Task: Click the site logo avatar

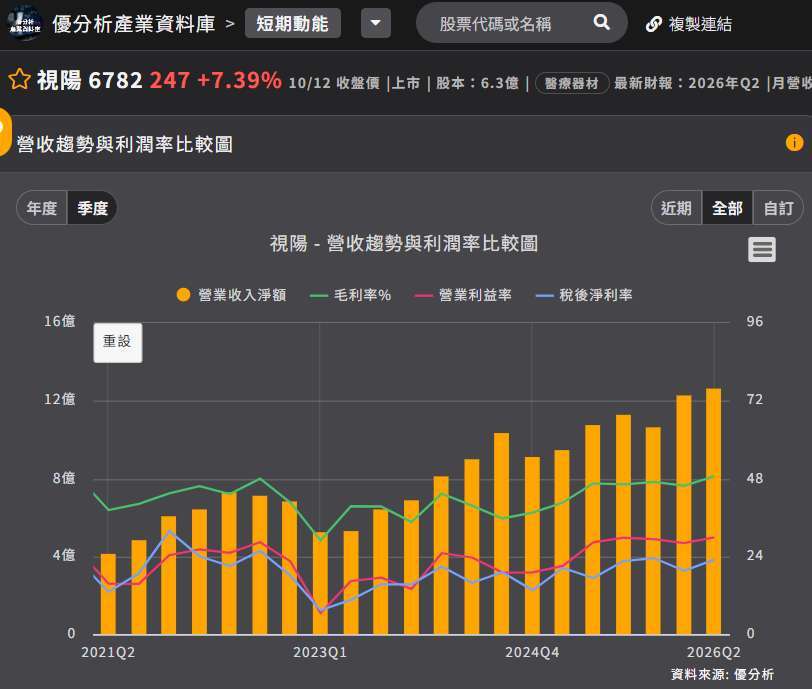Action: [x=24, y=23]
